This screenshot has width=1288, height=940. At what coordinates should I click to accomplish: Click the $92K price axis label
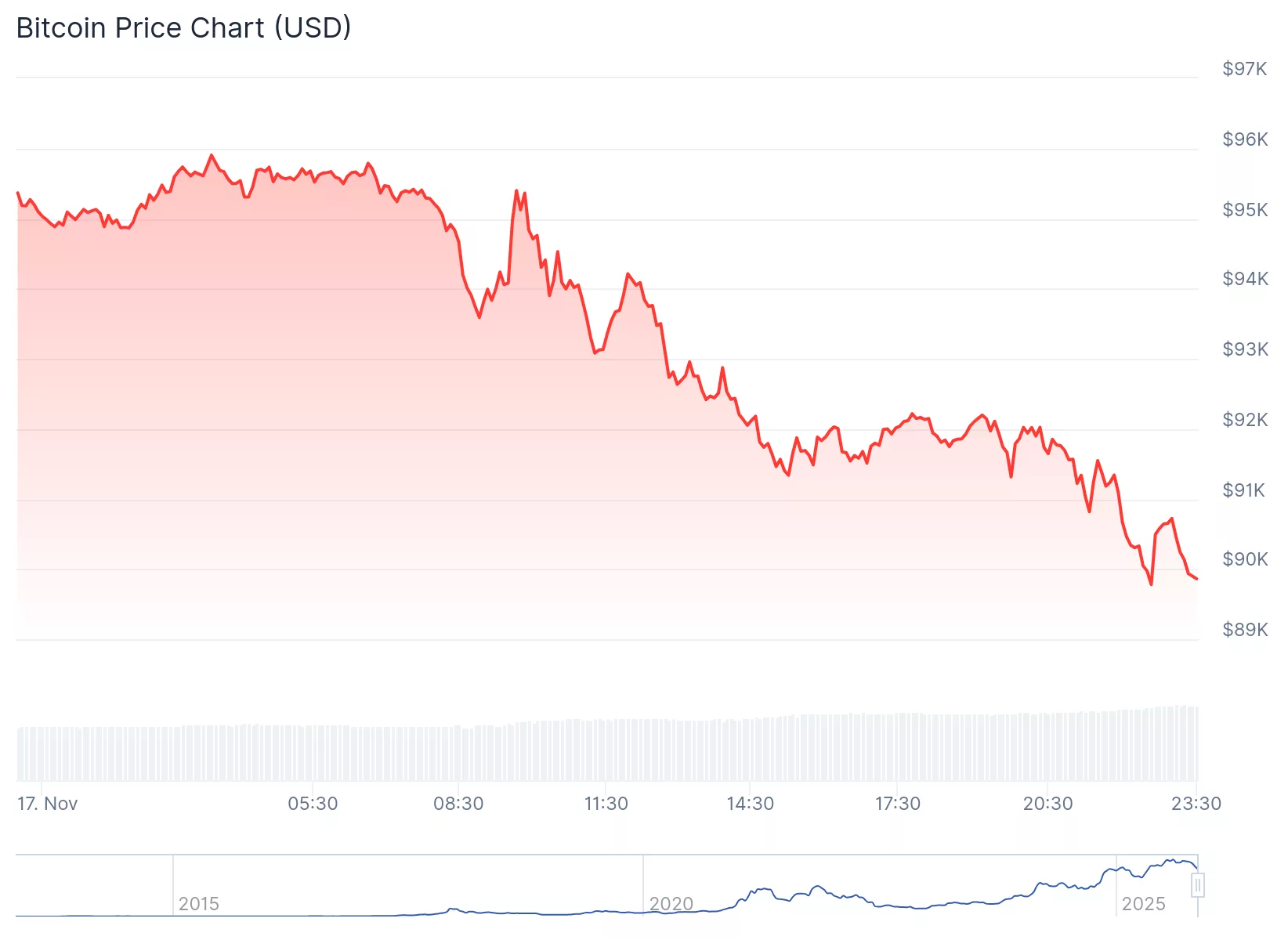[1244, 420]
